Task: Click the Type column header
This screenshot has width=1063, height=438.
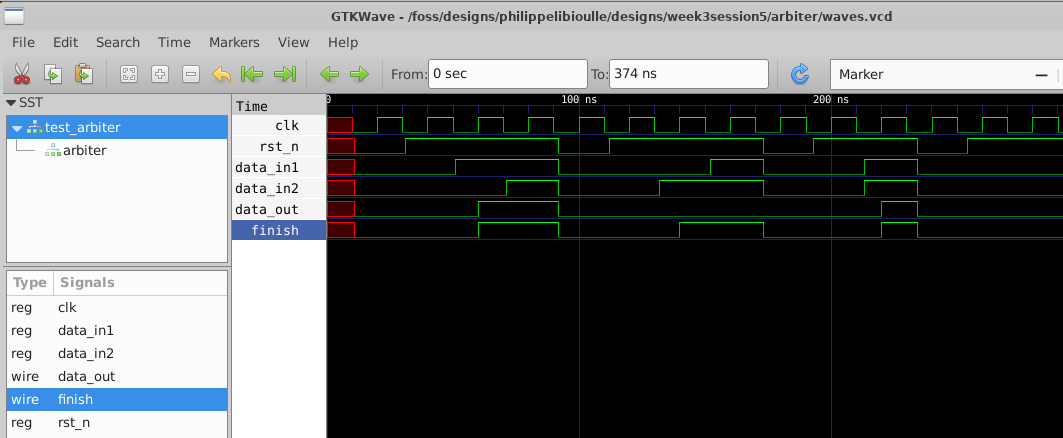Action: (29, 283)
